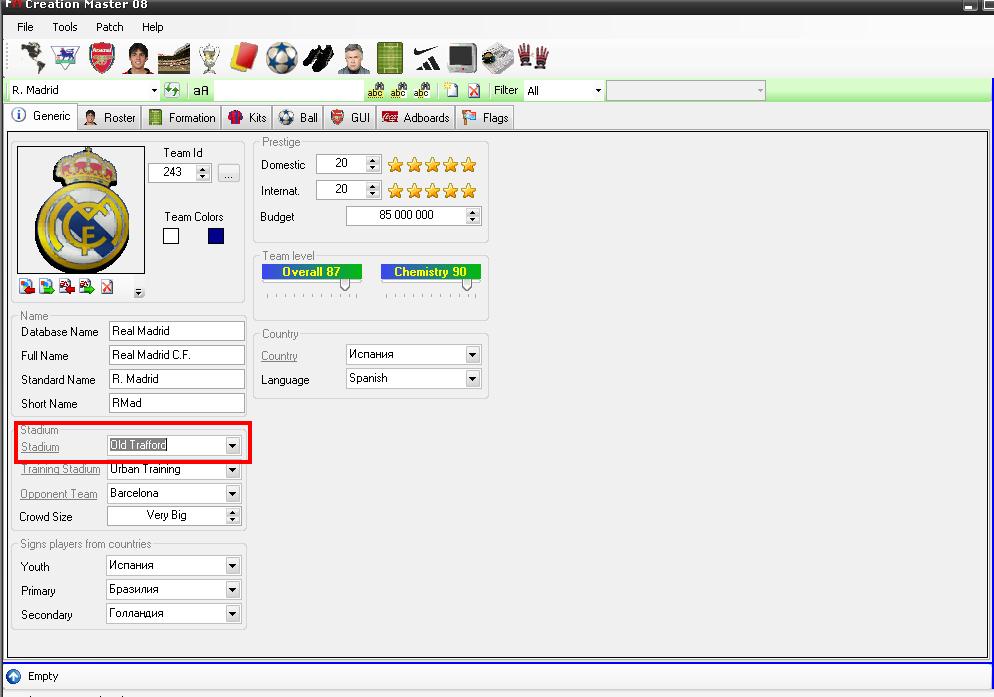Click the Budget stepper arrows
Viewport: 994px width, 697px height.
point(472,216)
